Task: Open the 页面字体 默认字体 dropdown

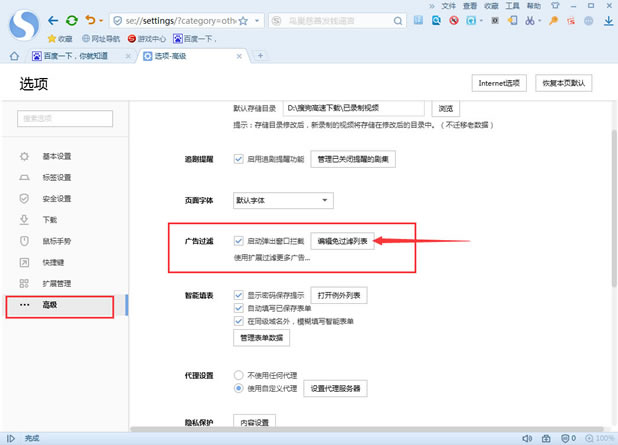Action: click(x=271, y=200)
